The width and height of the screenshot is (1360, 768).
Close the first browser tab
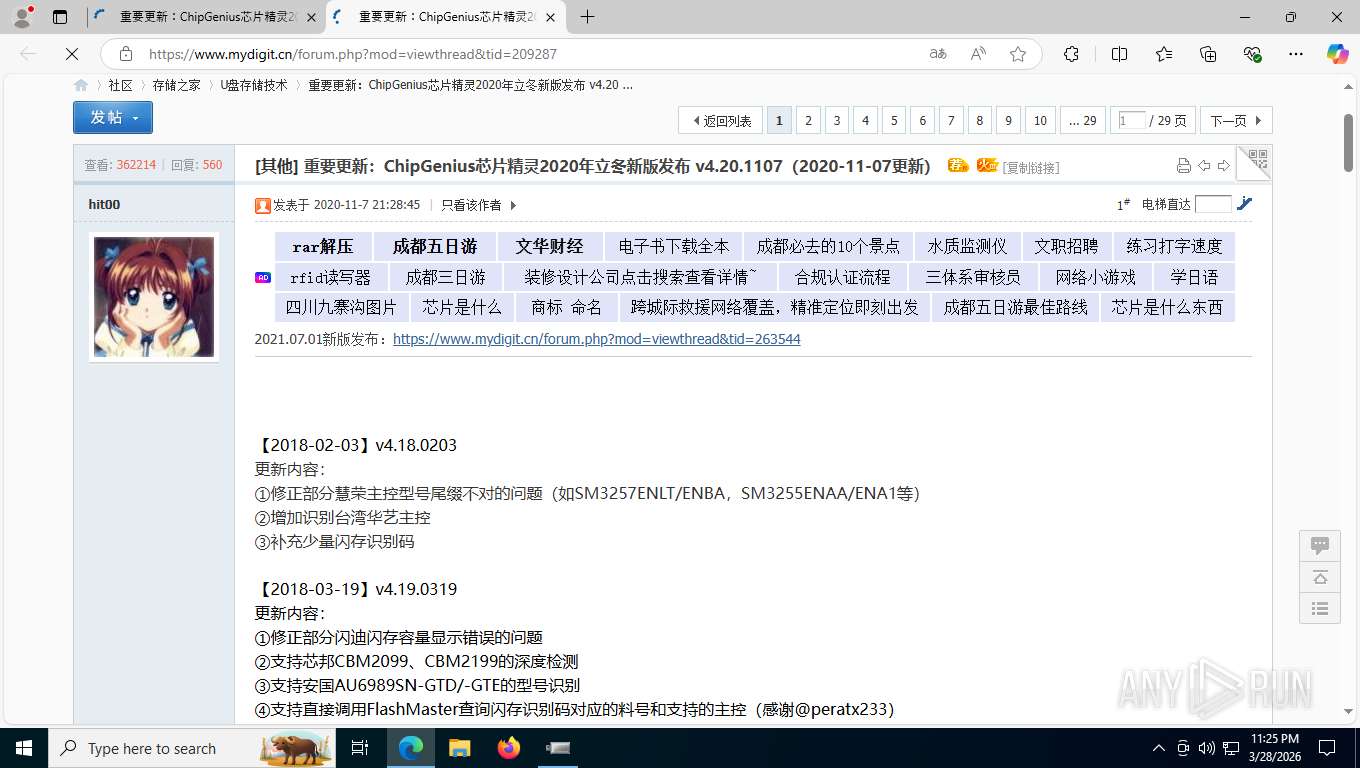point(311,17)
